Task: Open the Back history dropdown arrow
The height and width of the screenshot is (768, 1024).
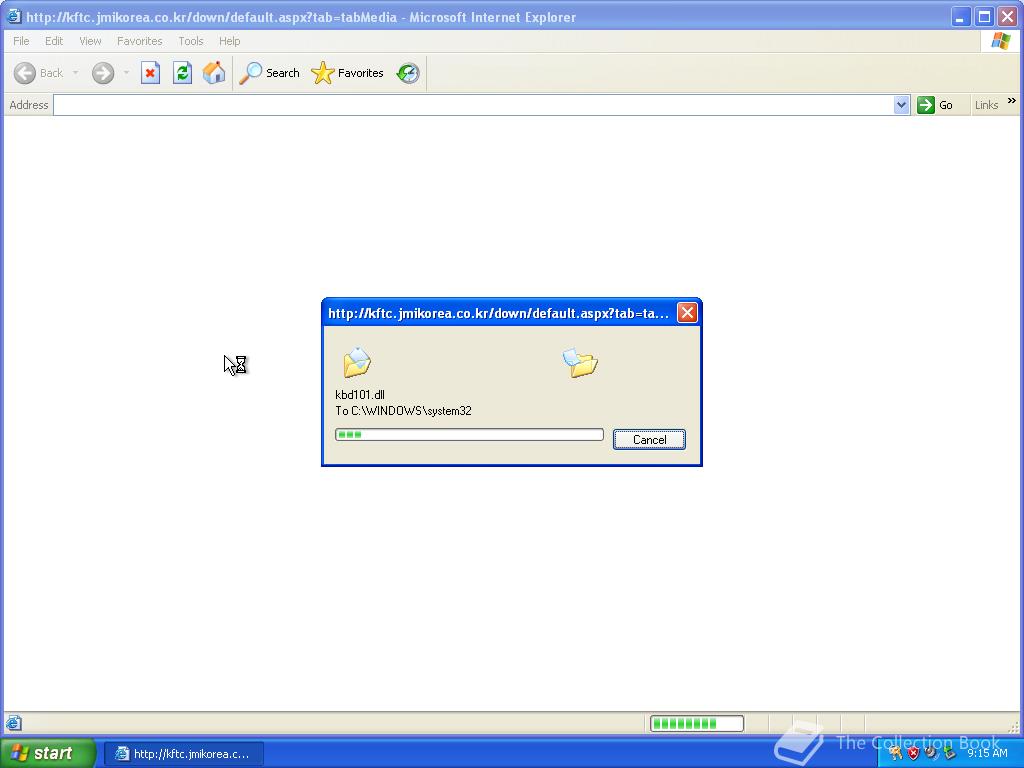Action: [76, 73]
